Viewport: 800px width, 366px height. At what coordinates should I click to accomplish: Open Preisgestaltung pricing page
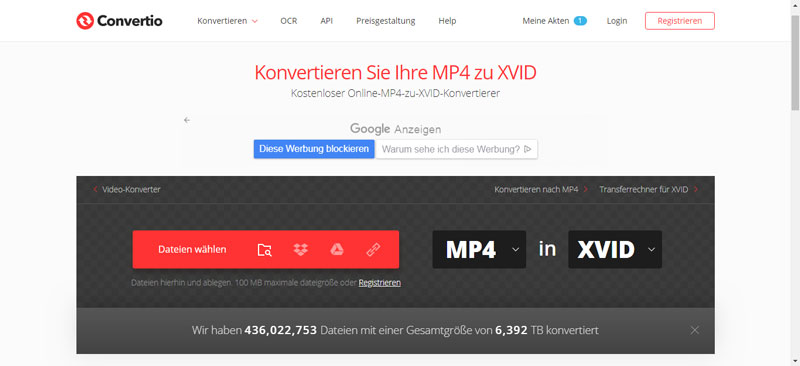[x=386, y=21]
